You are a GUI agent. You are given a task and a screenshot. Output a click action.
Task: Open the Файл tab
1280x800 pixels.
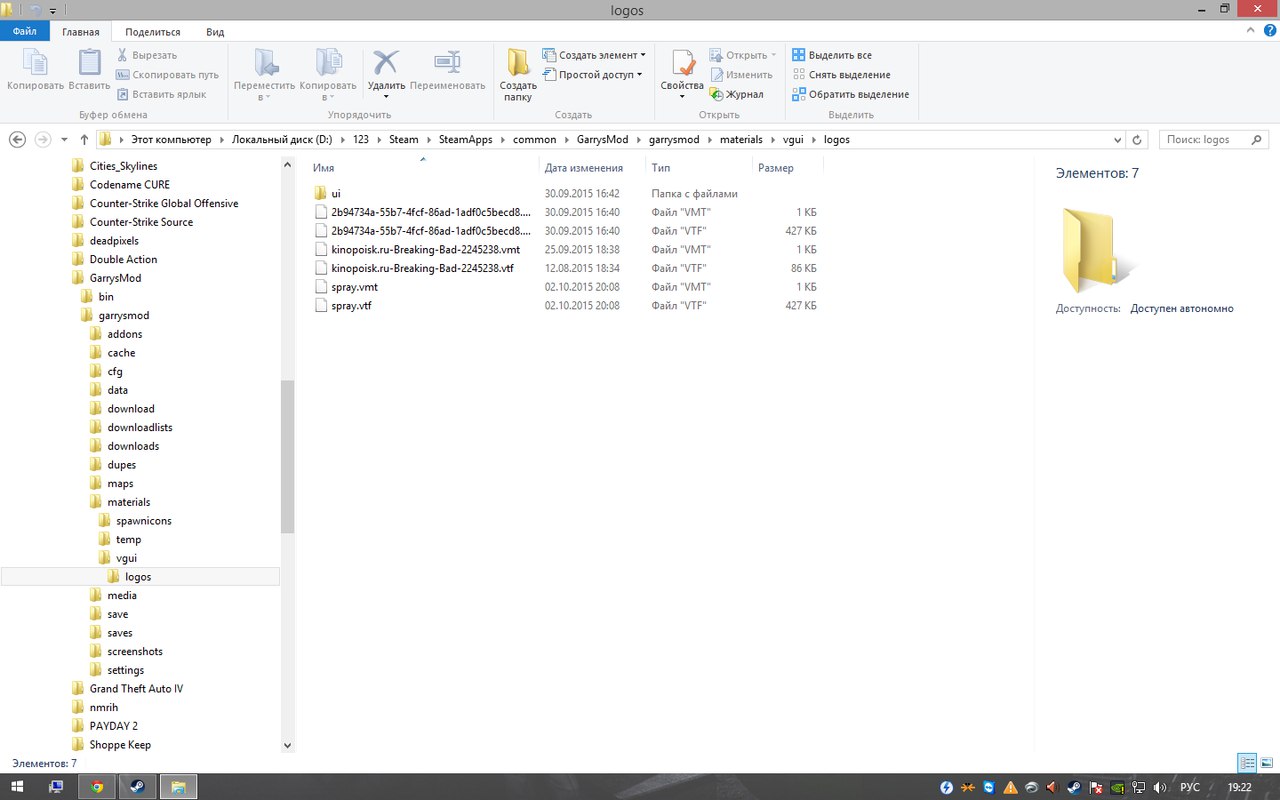pyautogui.click(x=25, y=32)
